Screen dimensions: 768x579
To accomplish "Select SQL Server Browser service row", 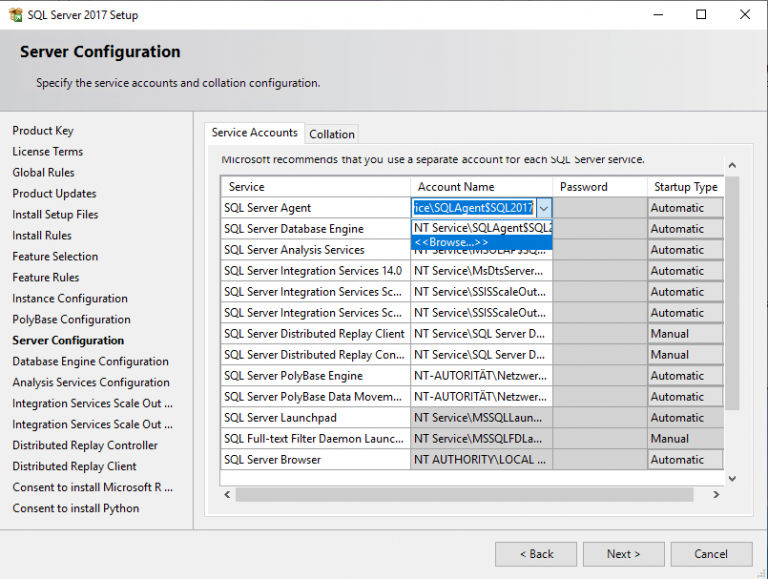I will click(315, 460).
